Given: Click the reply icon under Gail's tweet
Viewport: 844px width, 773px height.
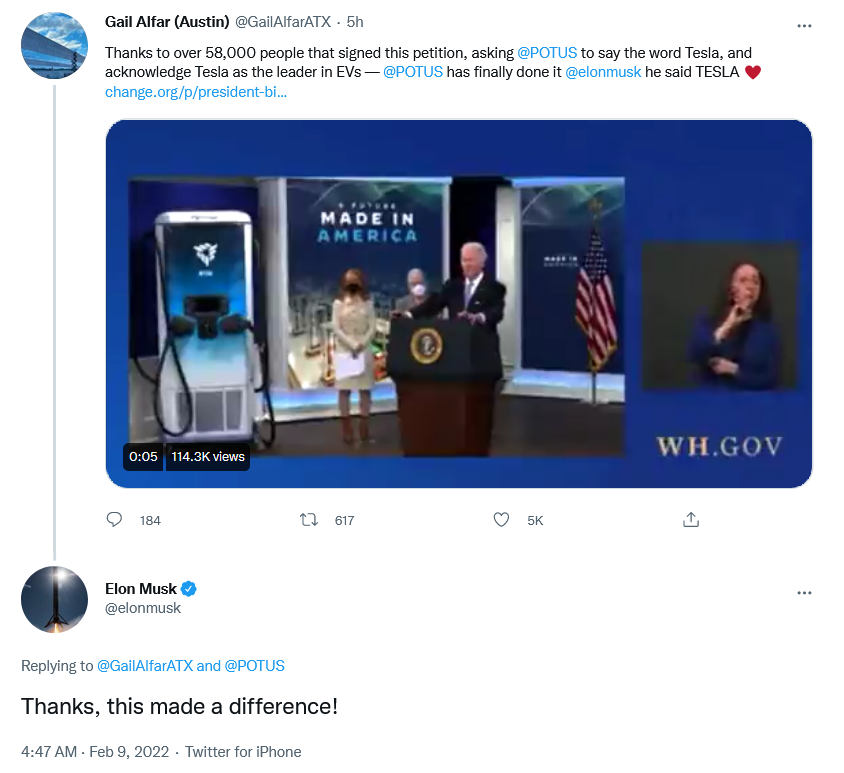Looking at the screenshot, I should click(114, 520).
